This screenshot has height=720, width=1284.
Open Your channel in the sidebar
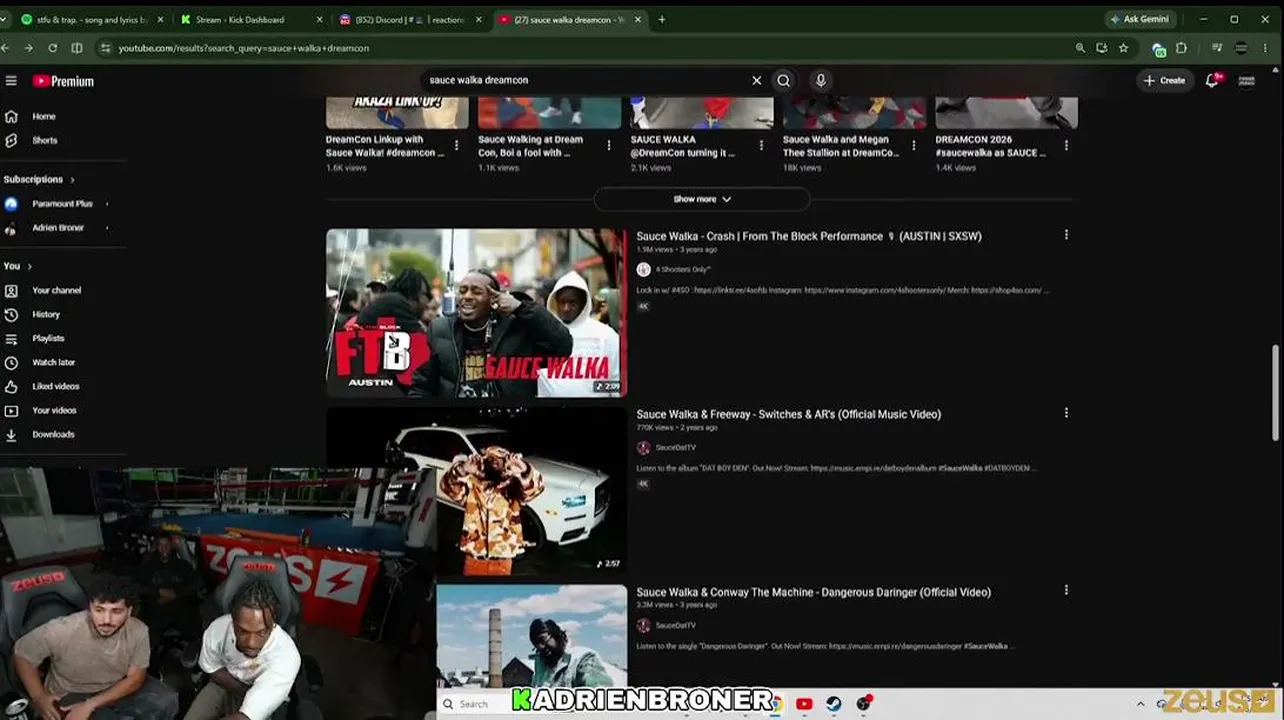(56, 290)
